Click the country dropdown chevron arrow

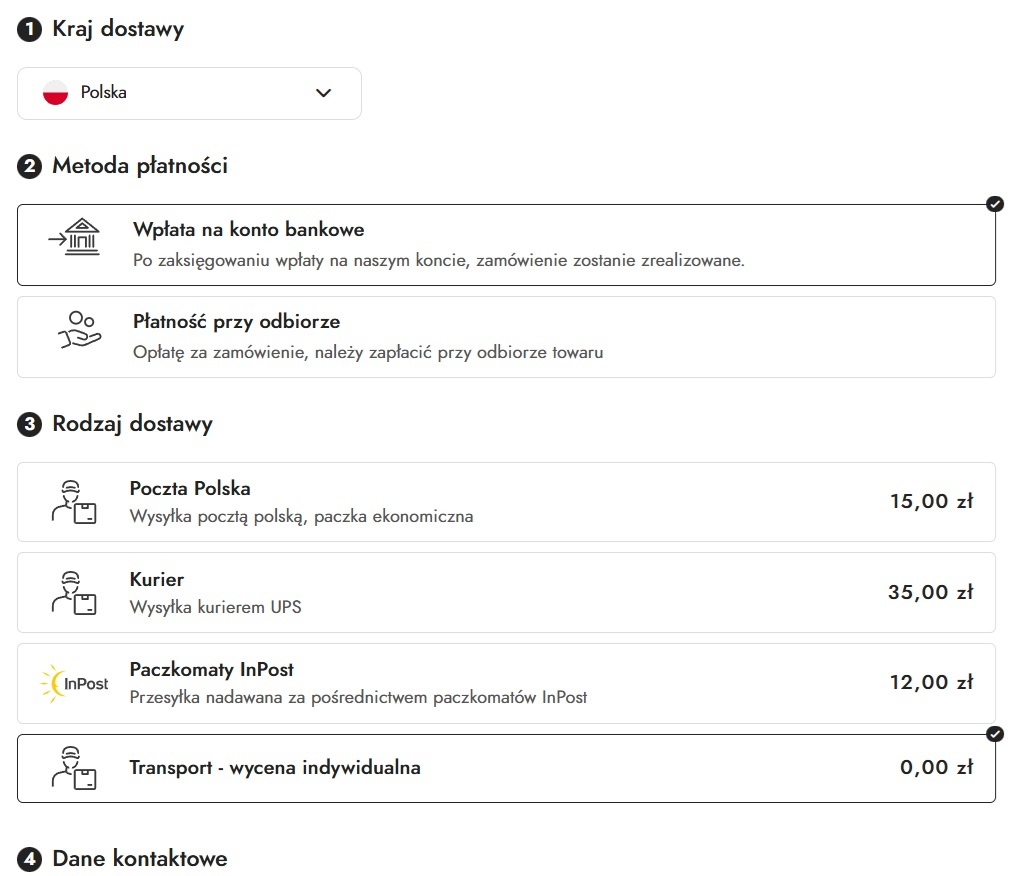click(x=323, y=93)
